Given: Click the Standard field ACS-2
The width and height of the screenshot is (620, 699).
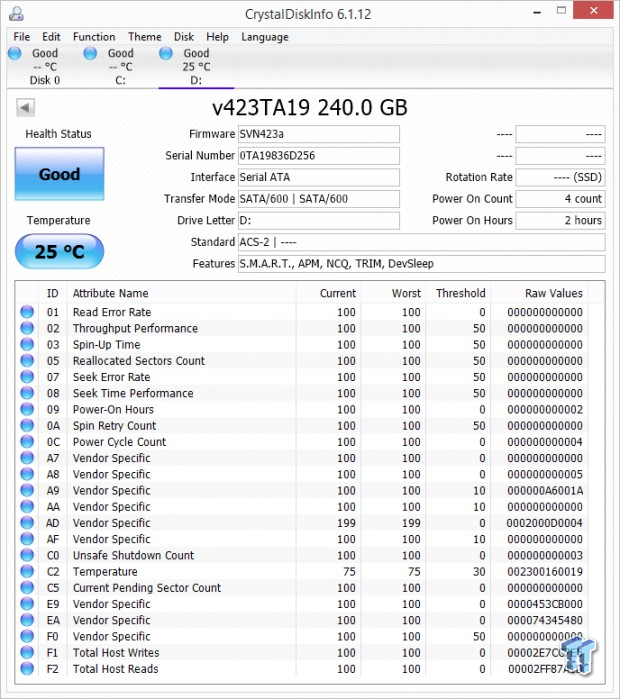Looking at the screenshot, I should [x=422, y=242].
